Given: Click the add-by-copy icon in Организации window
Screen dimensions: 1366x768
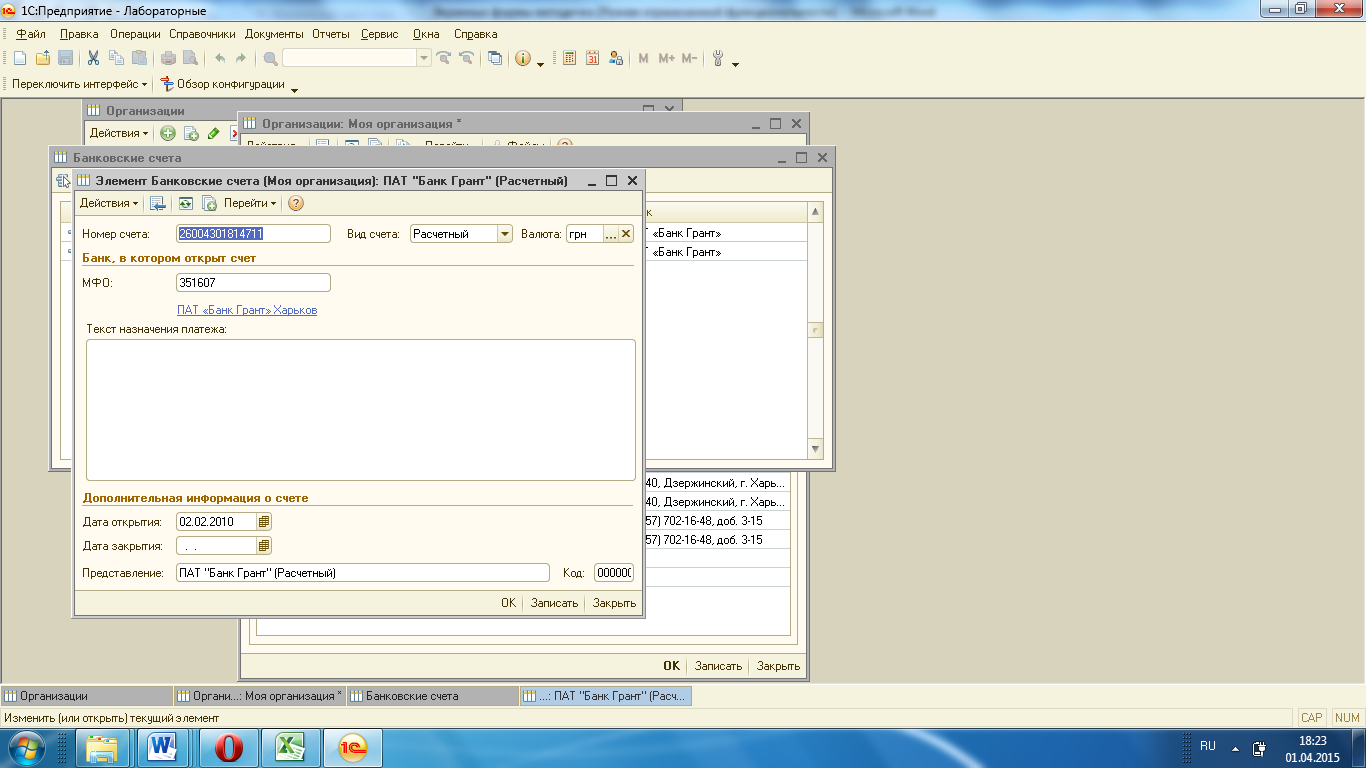Looking at the screenshot, I should click(191, 133).
